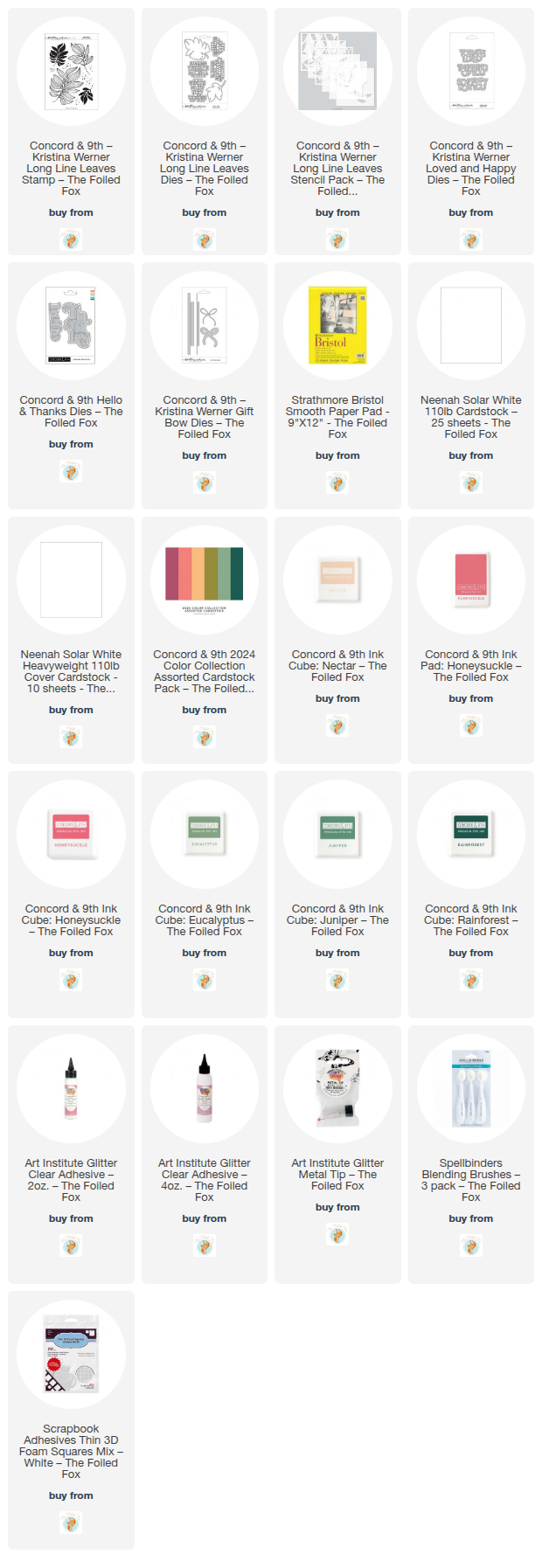Click store icon under Strathmore Bristol Smooth Paper Pad

click(x=337, y=482)
